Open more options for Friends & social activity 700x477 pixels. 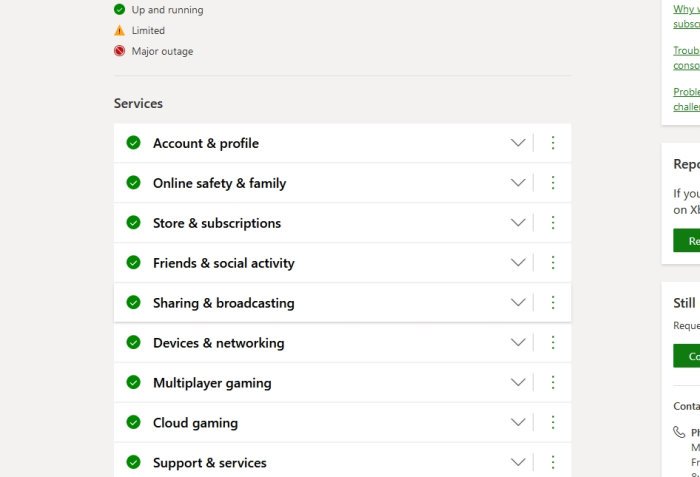point(553,263)
